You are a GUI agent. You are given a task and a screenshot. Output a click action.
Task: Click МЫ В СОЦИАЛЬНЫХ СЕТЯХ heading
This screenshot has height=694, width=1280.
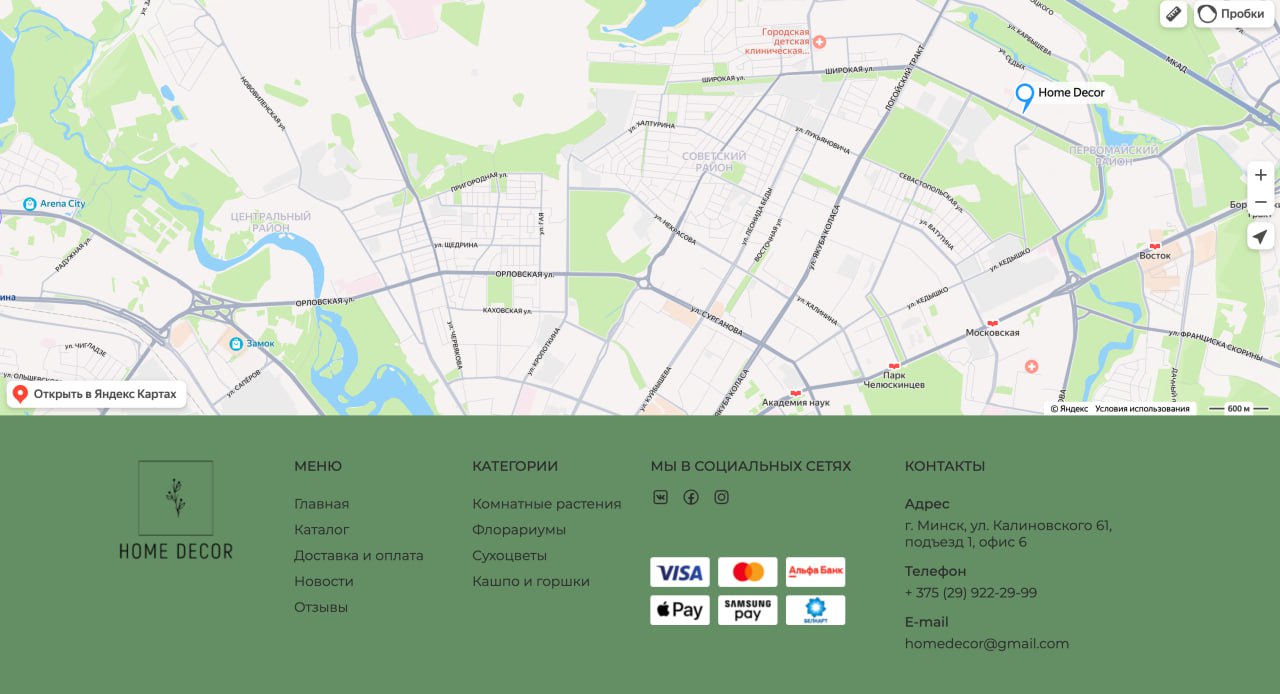(751, 466)
